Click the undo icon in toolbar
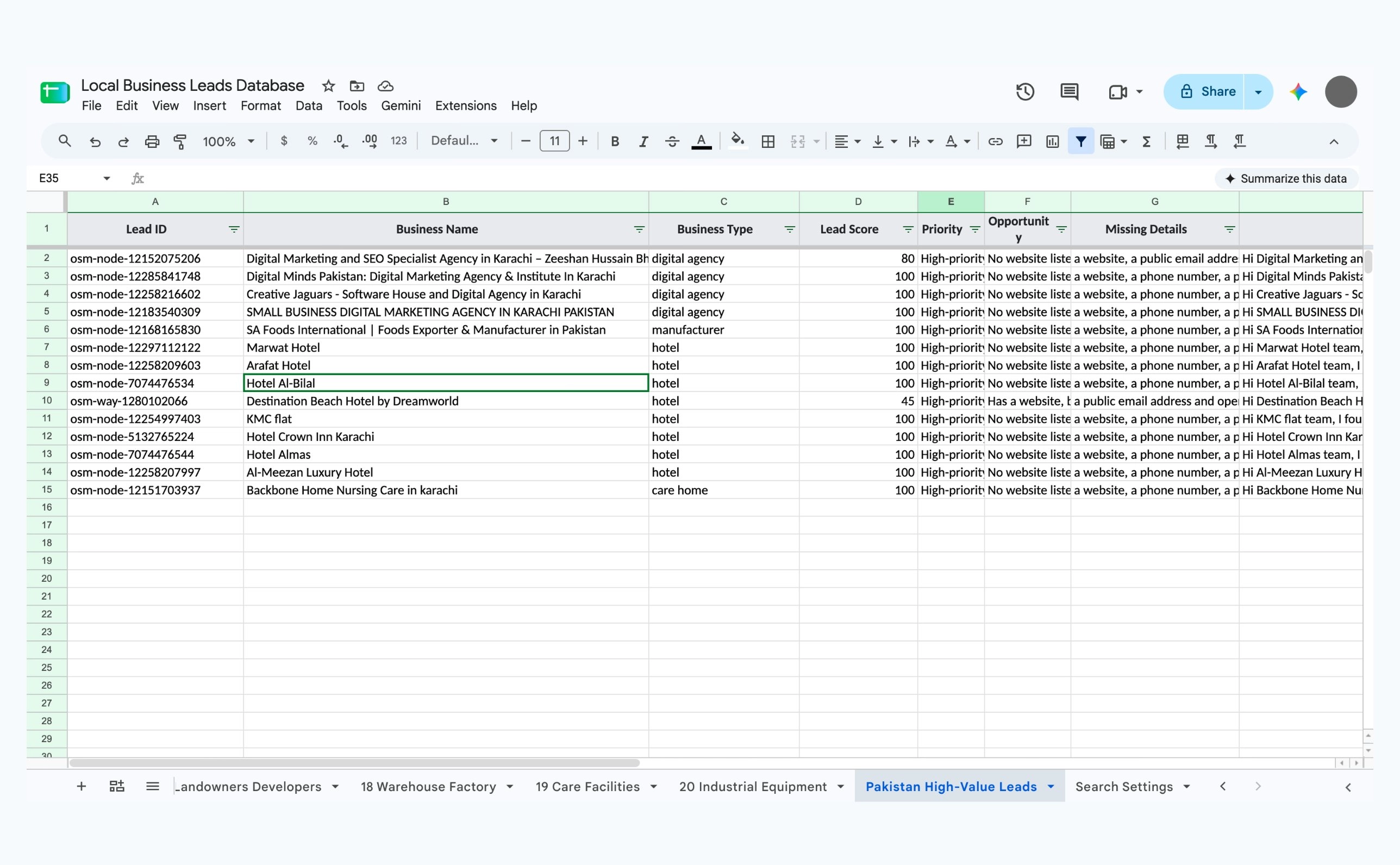 [95, 141]
